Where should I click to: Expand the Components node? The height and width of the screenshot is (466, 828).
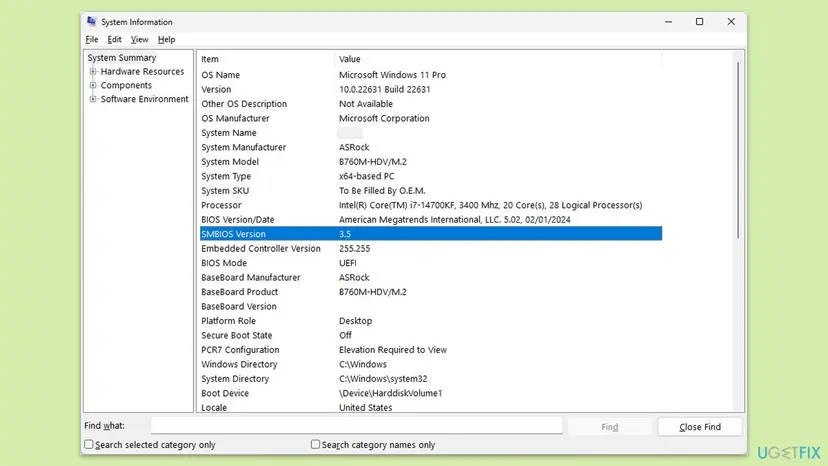[x=93, y=85]
